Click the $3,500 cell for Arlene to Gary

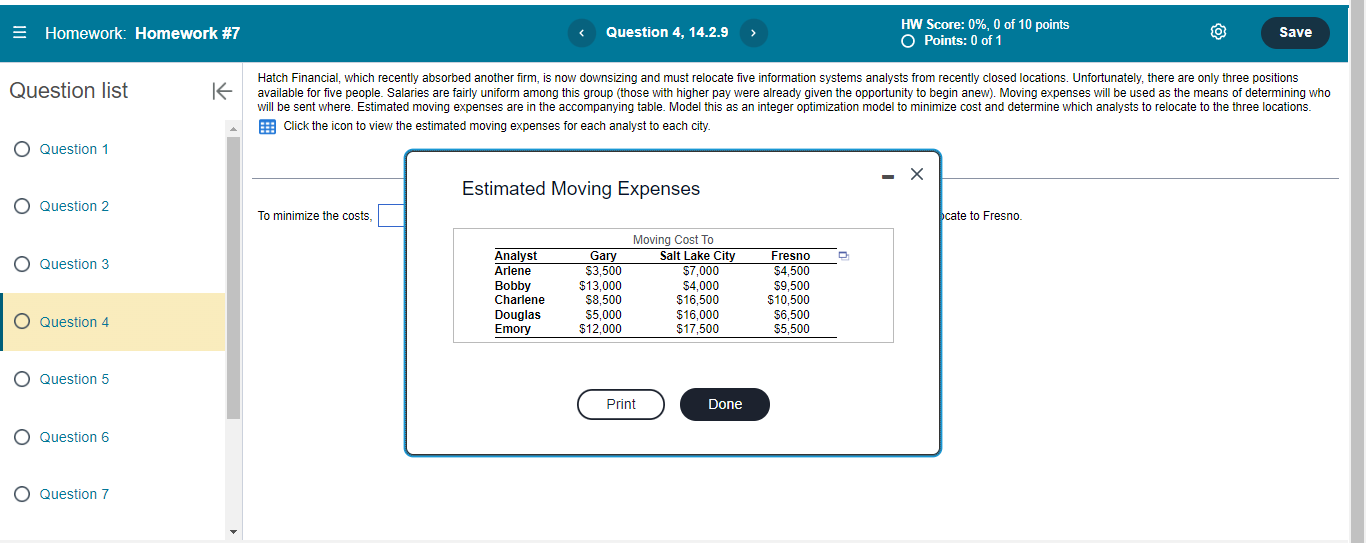[x=604, y=271]
